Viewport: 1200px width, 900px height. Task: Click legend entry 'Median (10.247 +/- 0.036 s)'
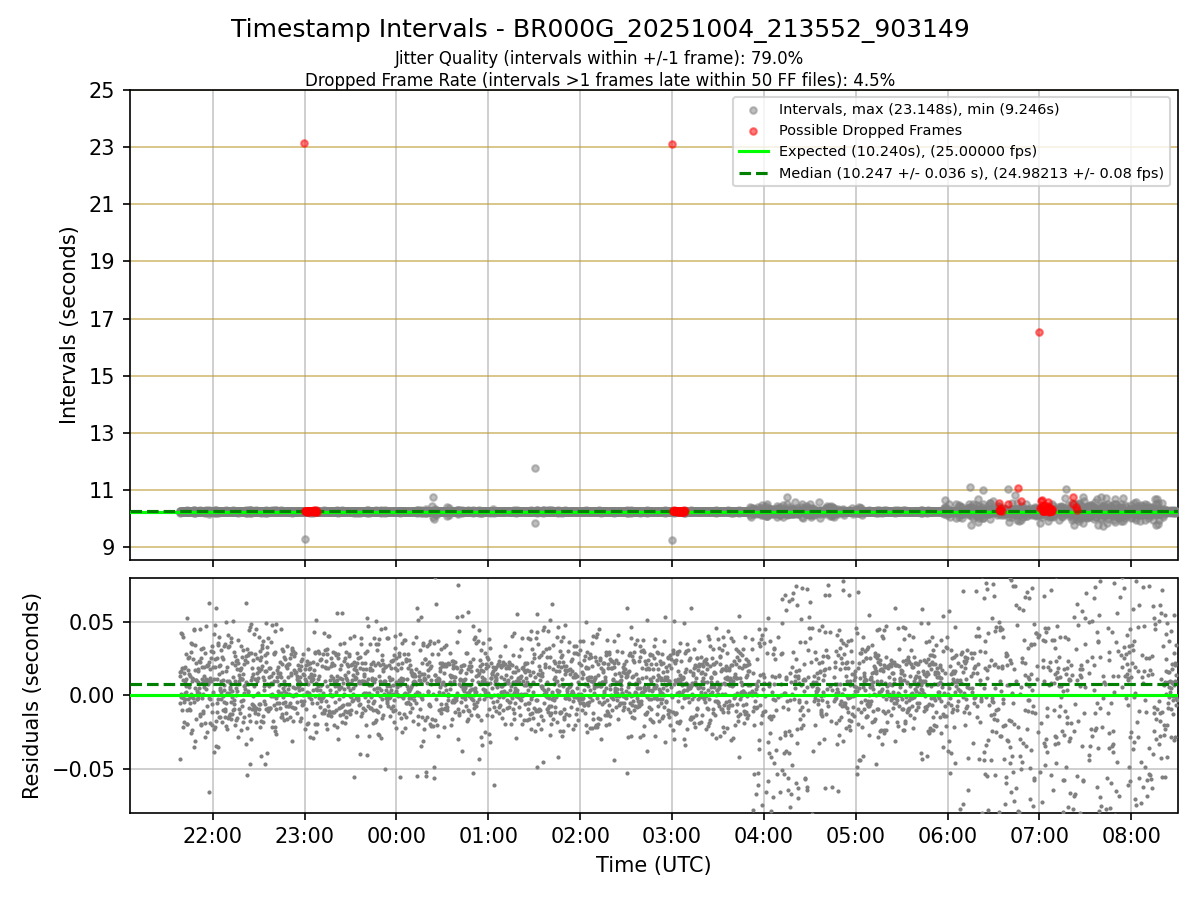coord(971,173)
